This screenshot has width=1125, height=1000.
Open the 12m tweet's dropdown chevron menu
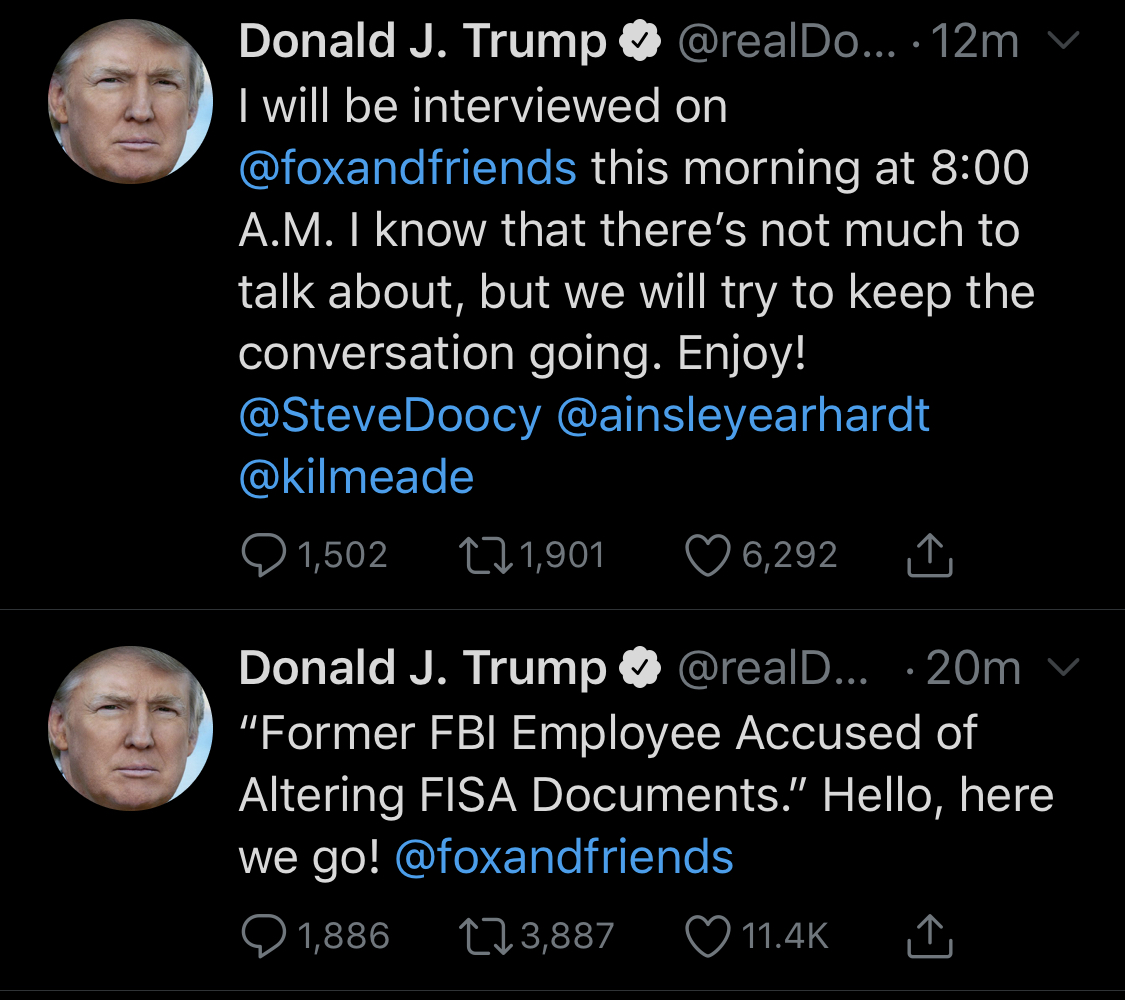pos(1066,42)
